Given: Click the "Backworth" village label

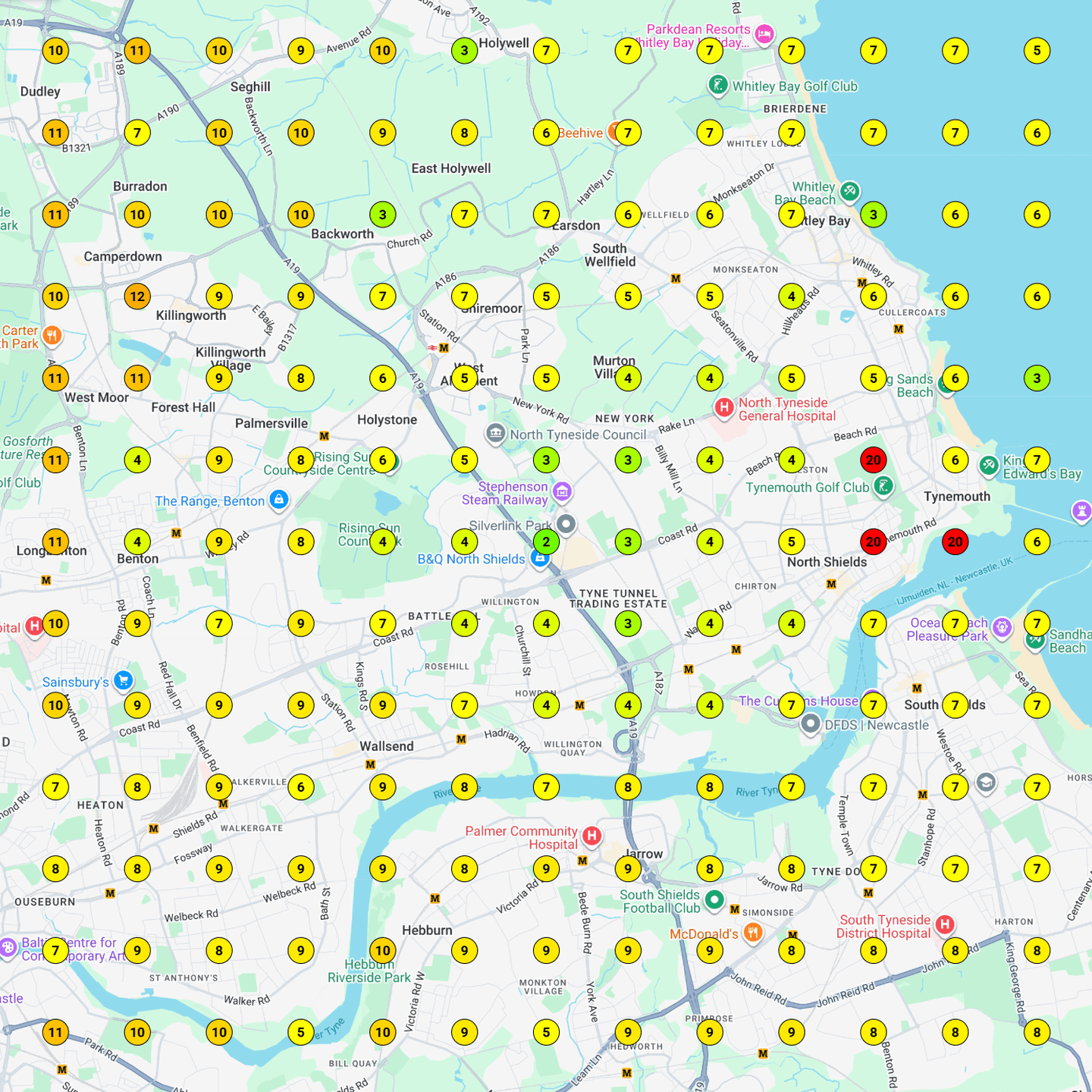Looking at the screenshot, I should (342, 234).
